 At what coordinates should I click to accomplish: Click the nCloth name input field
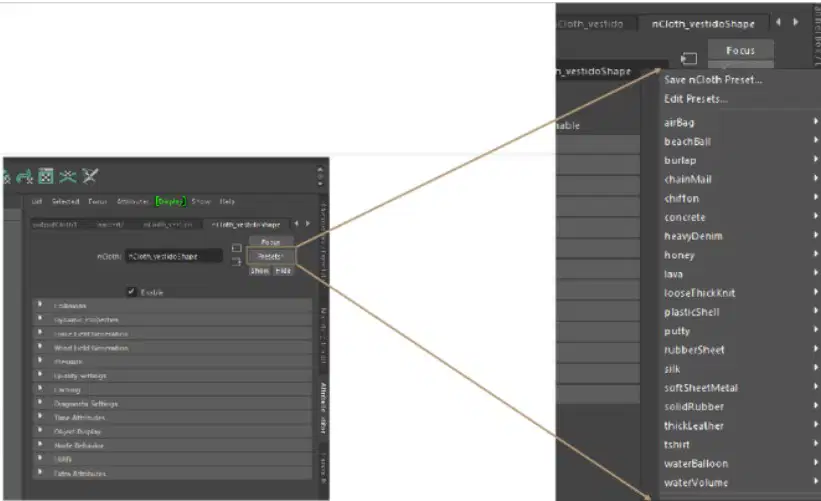pyautogui.click(x=173, y=257)
